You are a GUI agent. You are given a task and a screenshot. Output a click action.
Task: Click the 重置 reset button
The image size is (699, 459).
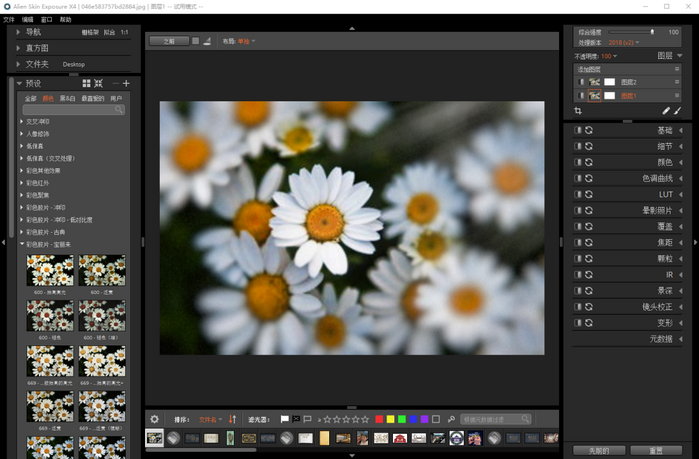coord(657,450)
